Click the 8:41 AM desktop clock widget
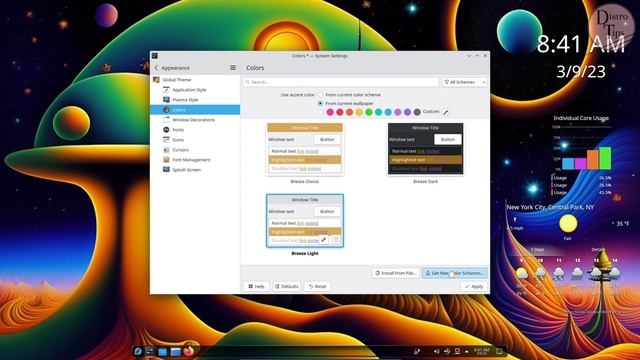Viewport: 640px width, 360px height. (581, 44)
